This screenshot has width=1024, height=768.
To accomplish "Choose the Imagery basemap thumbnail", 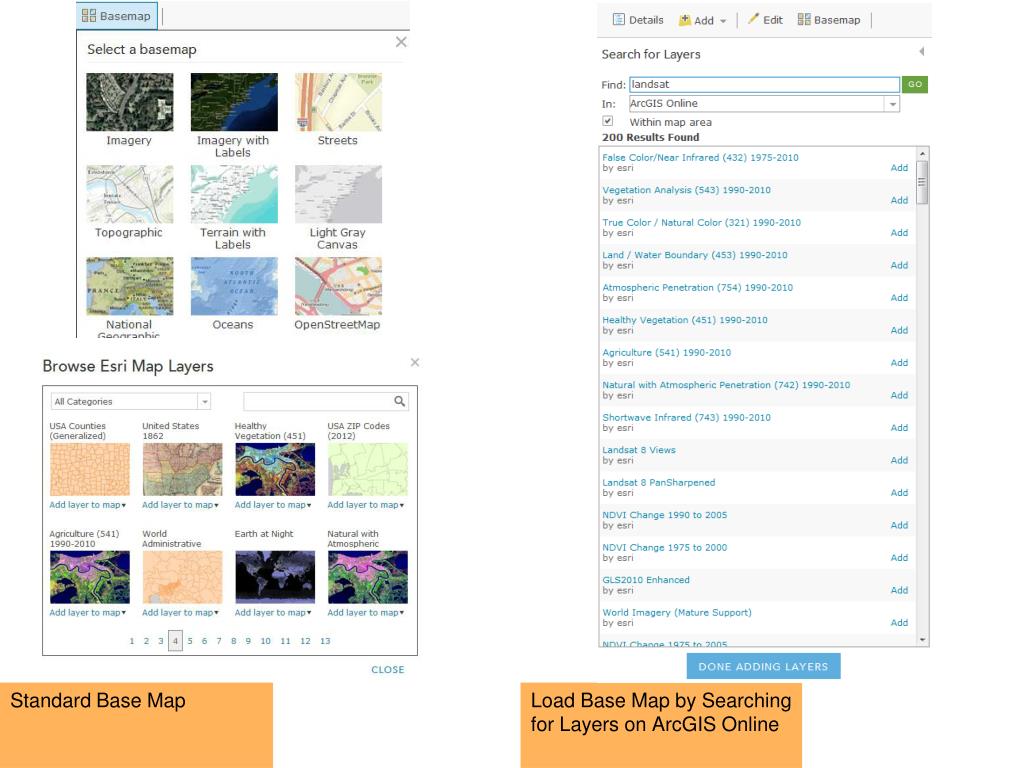I will 129,102.
